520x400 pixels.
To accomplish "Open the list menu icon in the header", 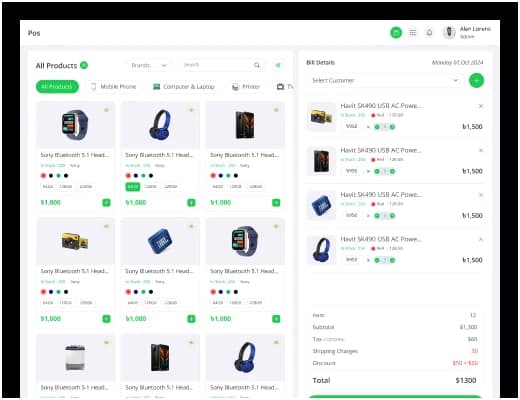I will pyautogui.click(x=413, y=33).
